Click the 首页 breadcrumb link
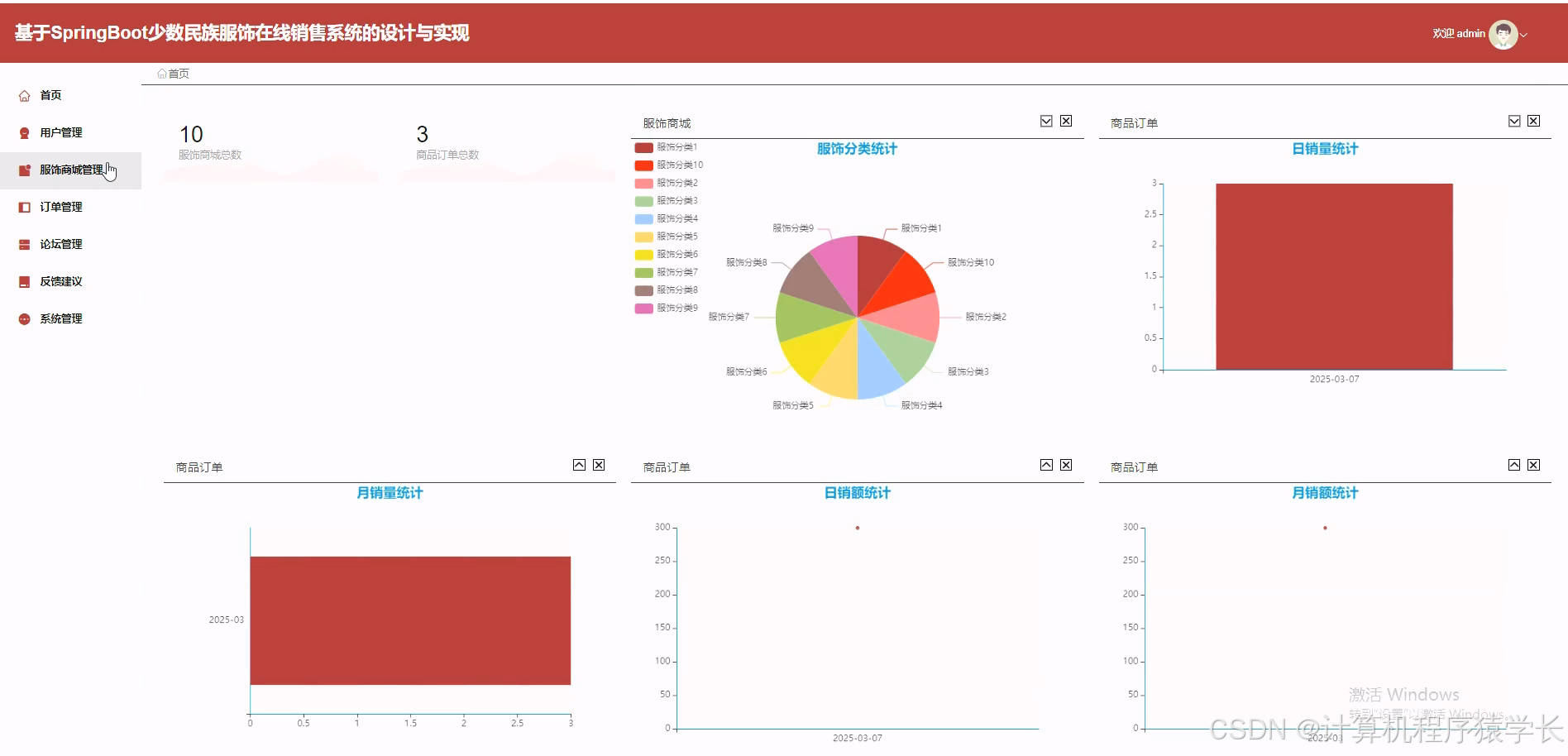1568x756 pixels. 179,74
